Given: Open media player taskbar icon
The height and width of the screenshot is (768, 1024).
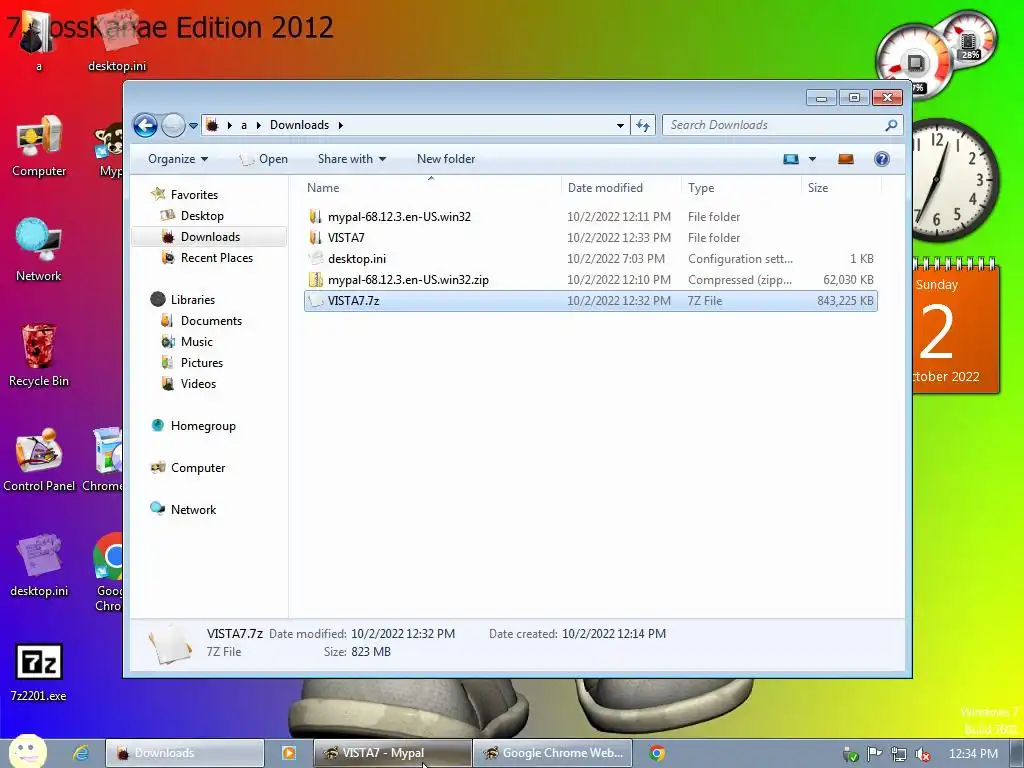Looking at the screenshot, I should tap(288, 753).
